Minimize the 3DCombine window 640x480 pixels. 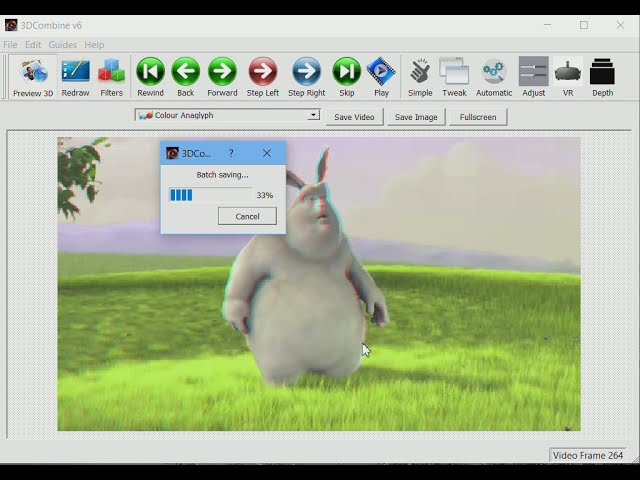(x=547, y=25)
